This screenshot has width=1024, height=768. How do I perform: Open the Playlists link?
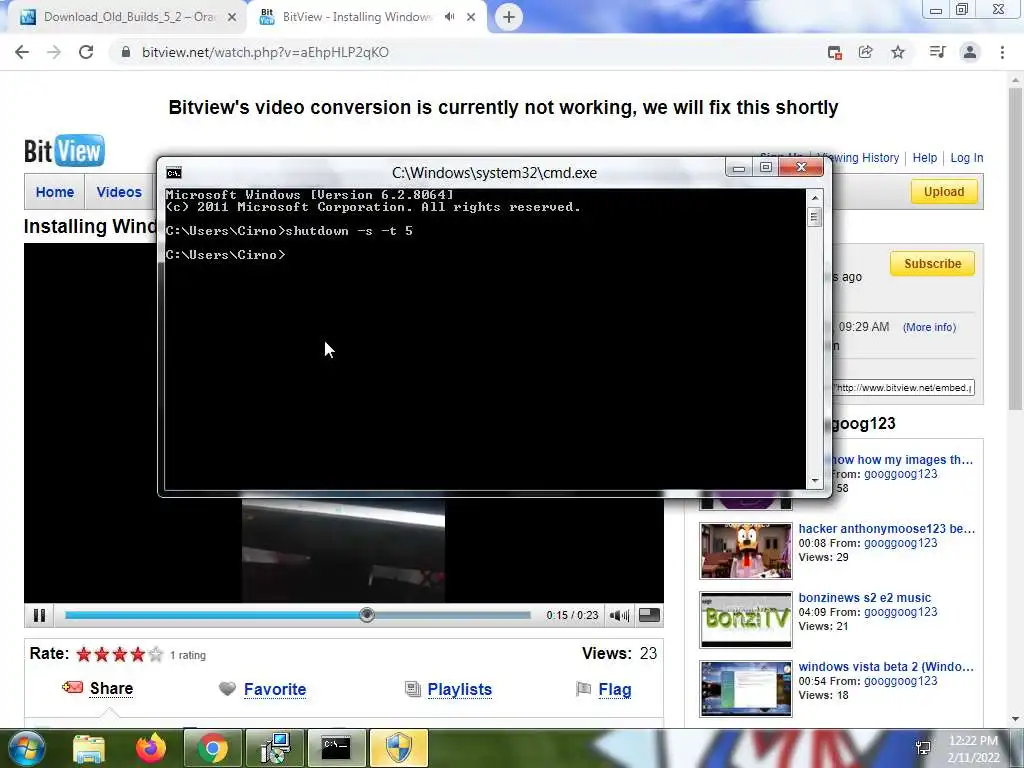click(460, 689)
